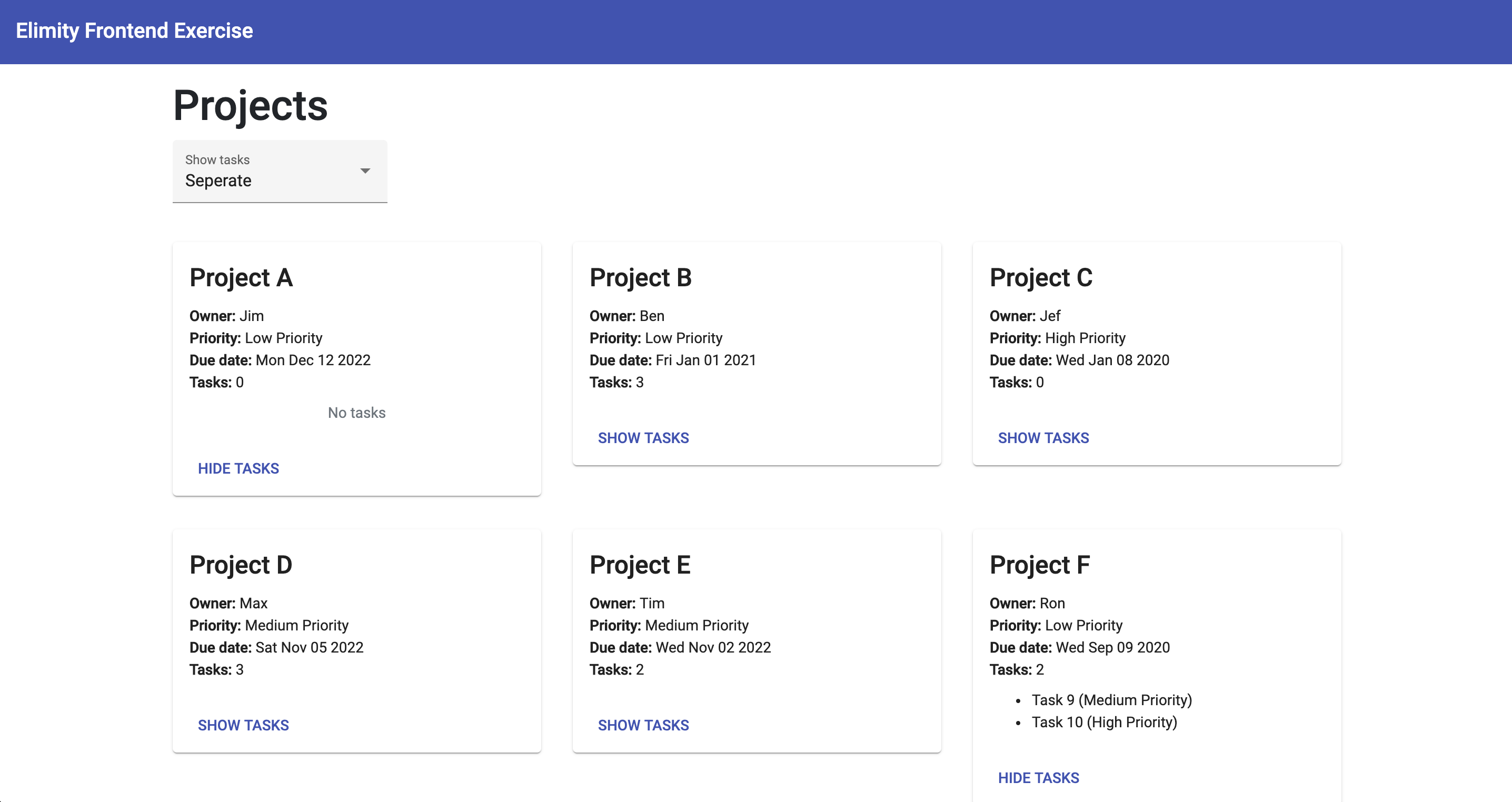Select the Project E card title
Image resolution: width=1512 pixels, height=802 pixels.
click(640, 565)
